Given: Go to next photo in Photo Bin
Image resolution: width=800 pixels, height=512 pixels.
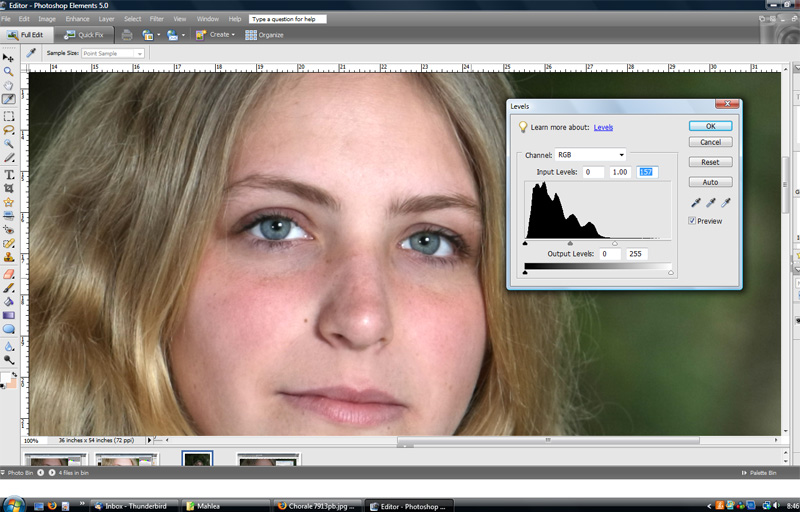Looking at the screenshot, I should [x=52, y=473].
